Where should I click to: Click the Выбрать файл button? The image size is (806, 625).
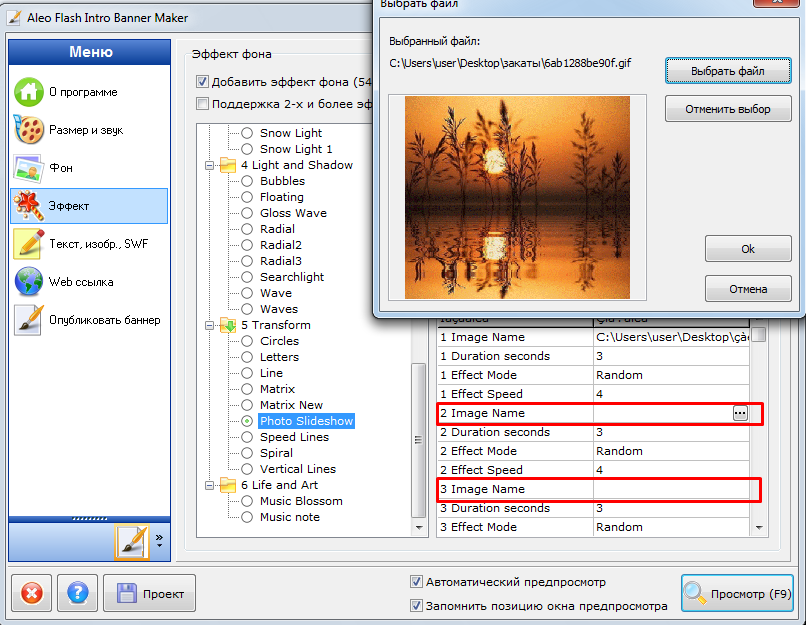pyautogui.click(x=728, y=70)
